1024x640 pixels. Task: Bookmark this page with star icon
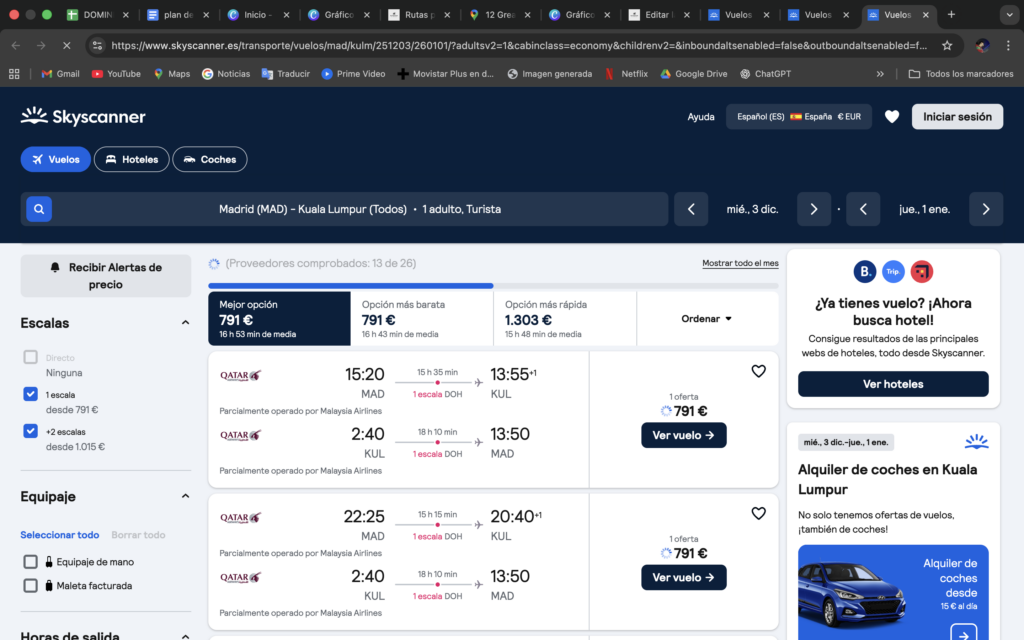tap(947, 45)
